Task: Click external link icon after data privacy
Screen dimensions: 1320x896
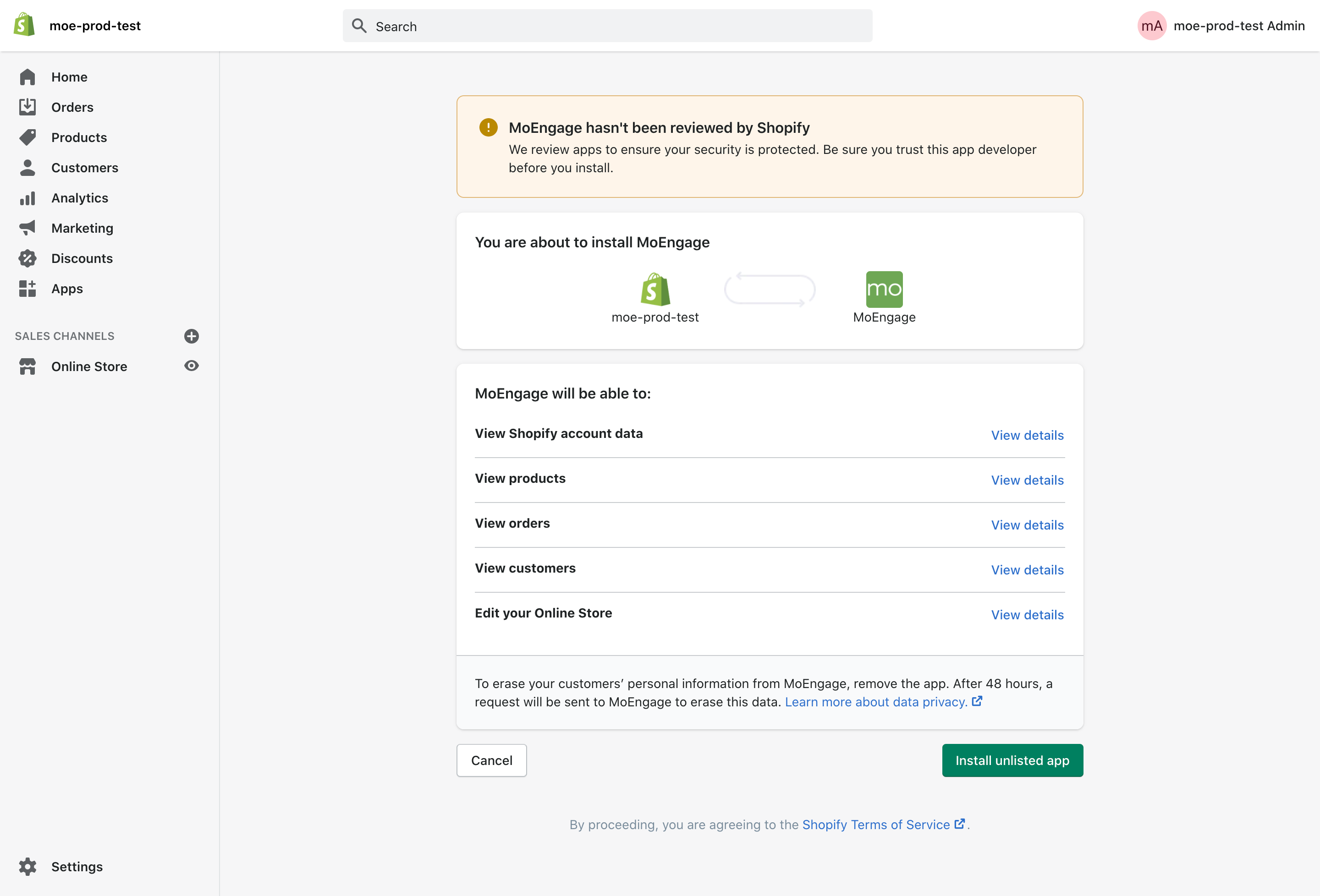Action: (x=977, y=701)
